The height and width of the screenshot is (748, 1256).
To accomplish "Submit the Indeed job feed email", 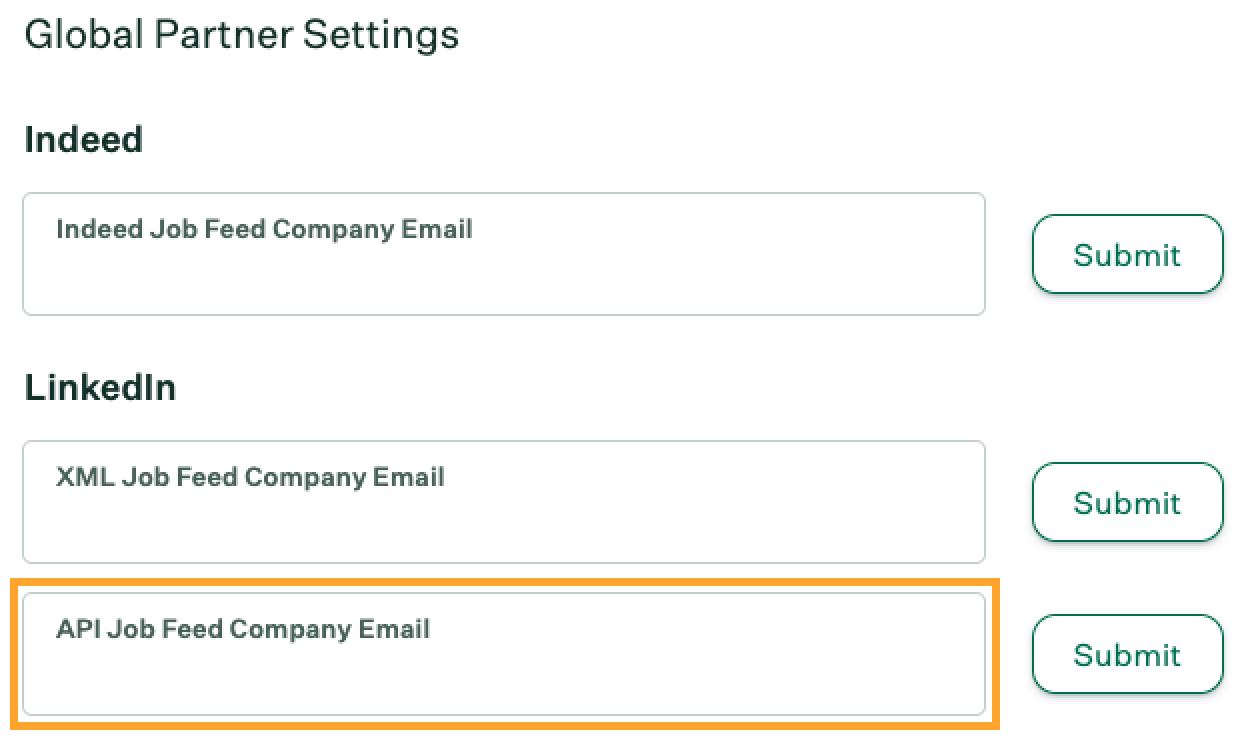I will (x=1127, y=255).
